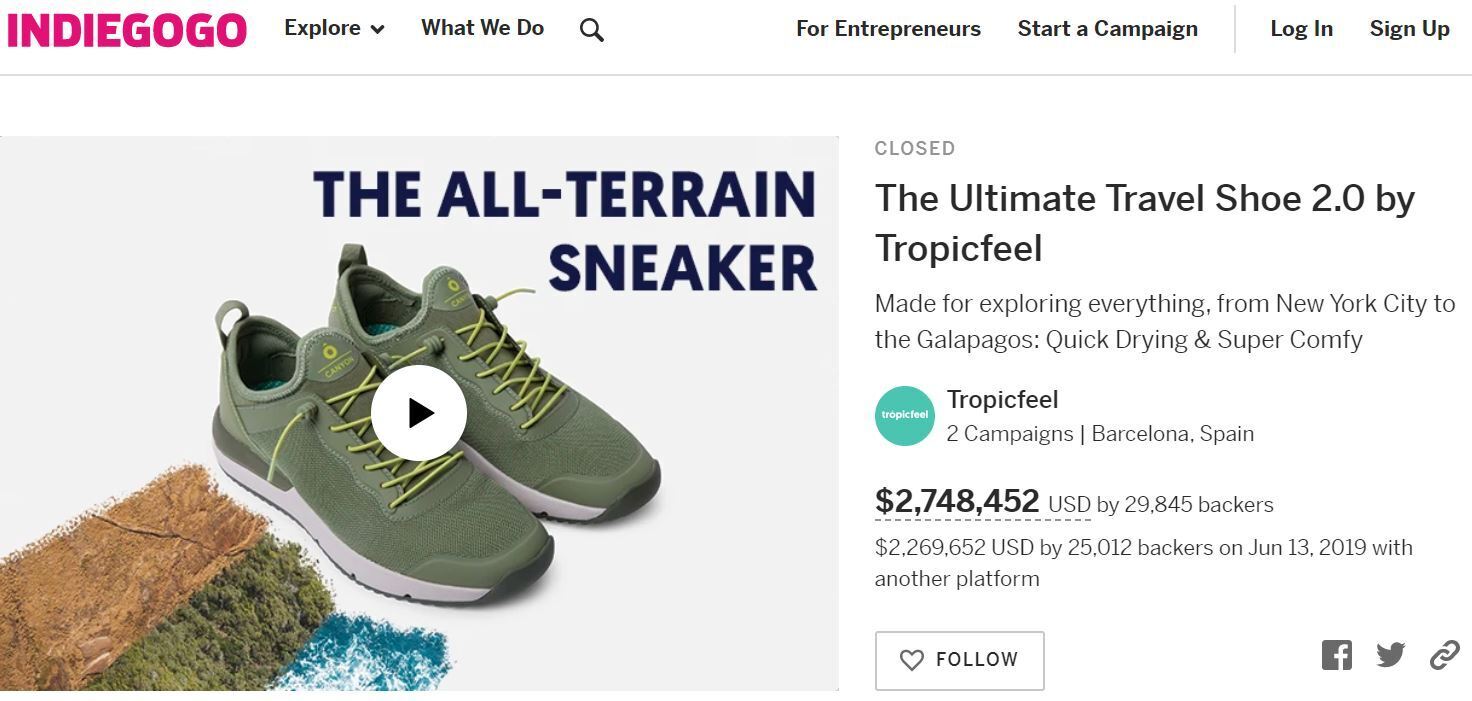The height and width of the screenshot is (701, 1472).
Task: Click Start a Campaign link
Action: pos(1107,29)
